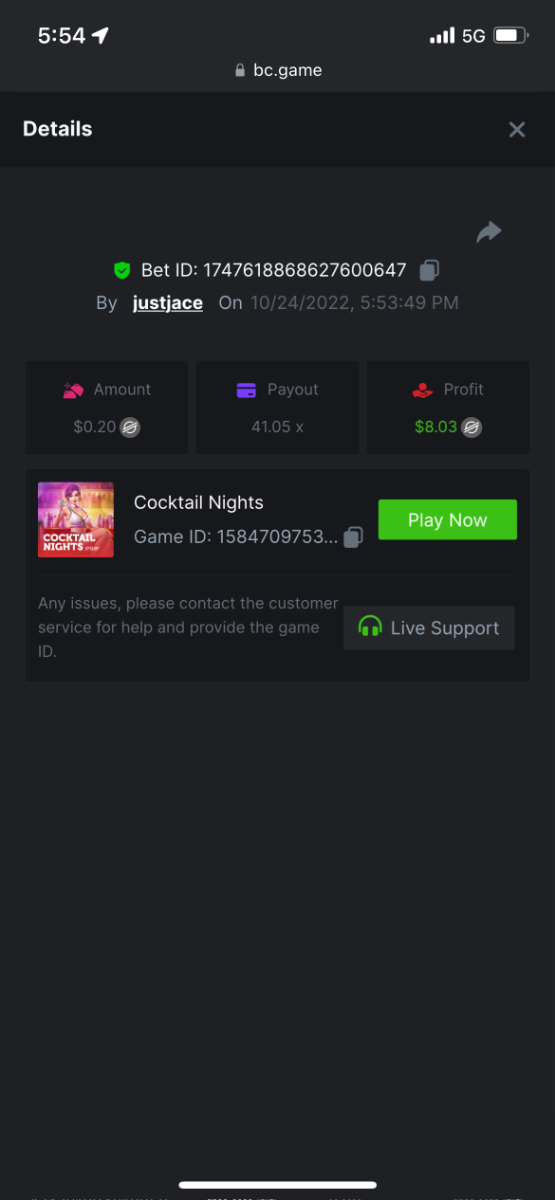Tap the green verified shield icon

122,270
